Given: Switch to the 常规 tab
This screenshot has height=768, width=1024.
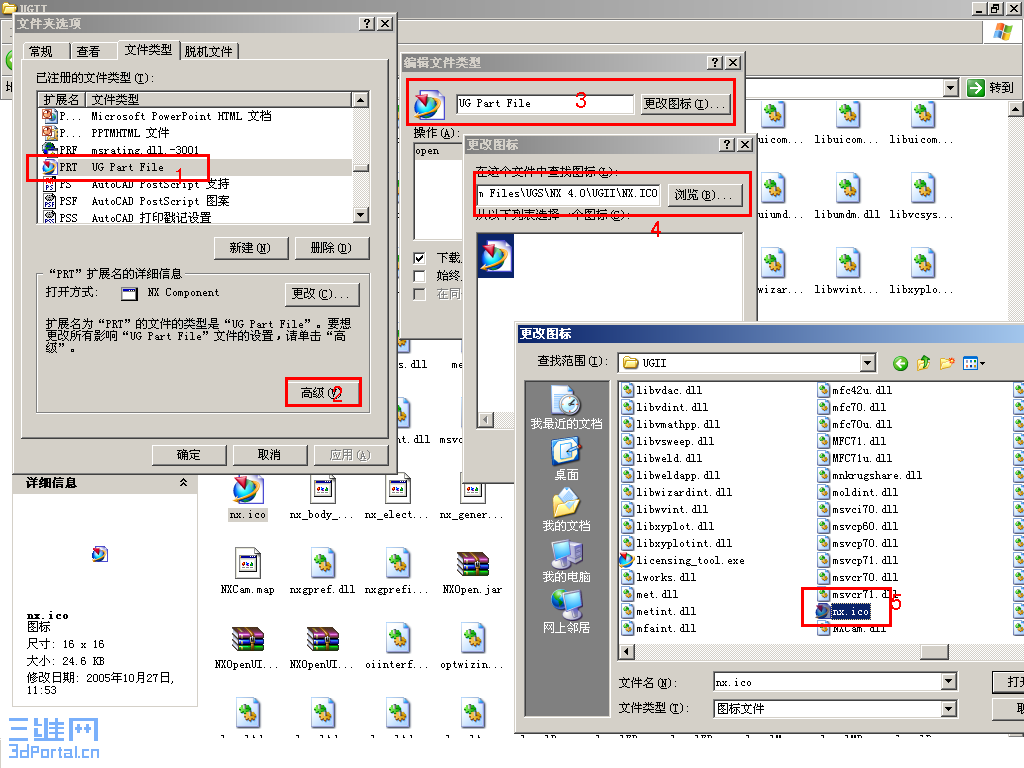Looking at the screenshot, I should pyautogui.click(x=40, y=51).
